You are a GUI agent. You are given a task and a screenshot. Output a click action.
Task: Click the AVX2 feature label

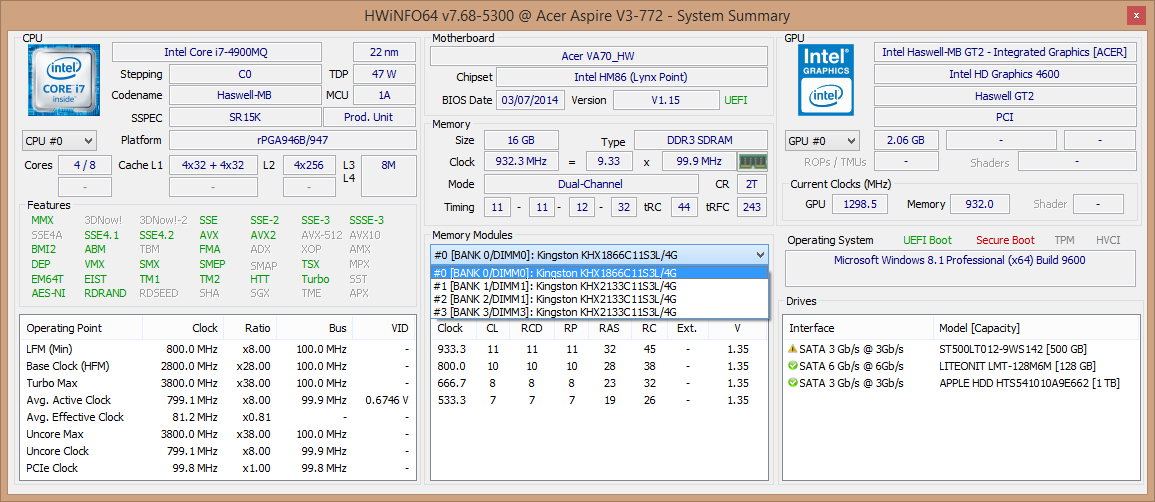click(263, 235)
